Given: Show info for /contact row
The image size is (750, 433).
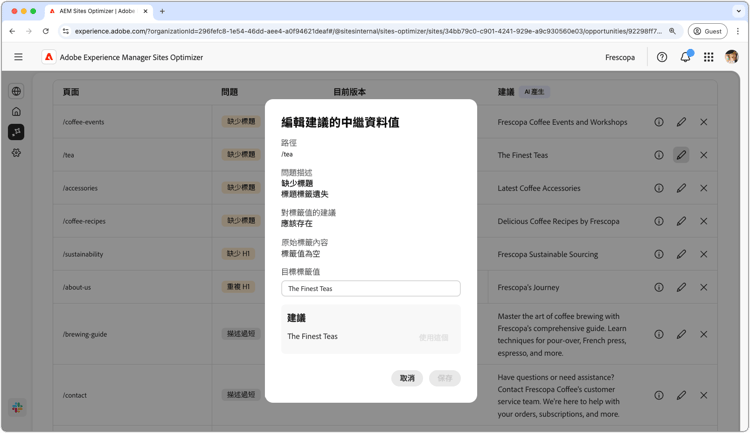Looking at the screenshot, I should 659,395.
